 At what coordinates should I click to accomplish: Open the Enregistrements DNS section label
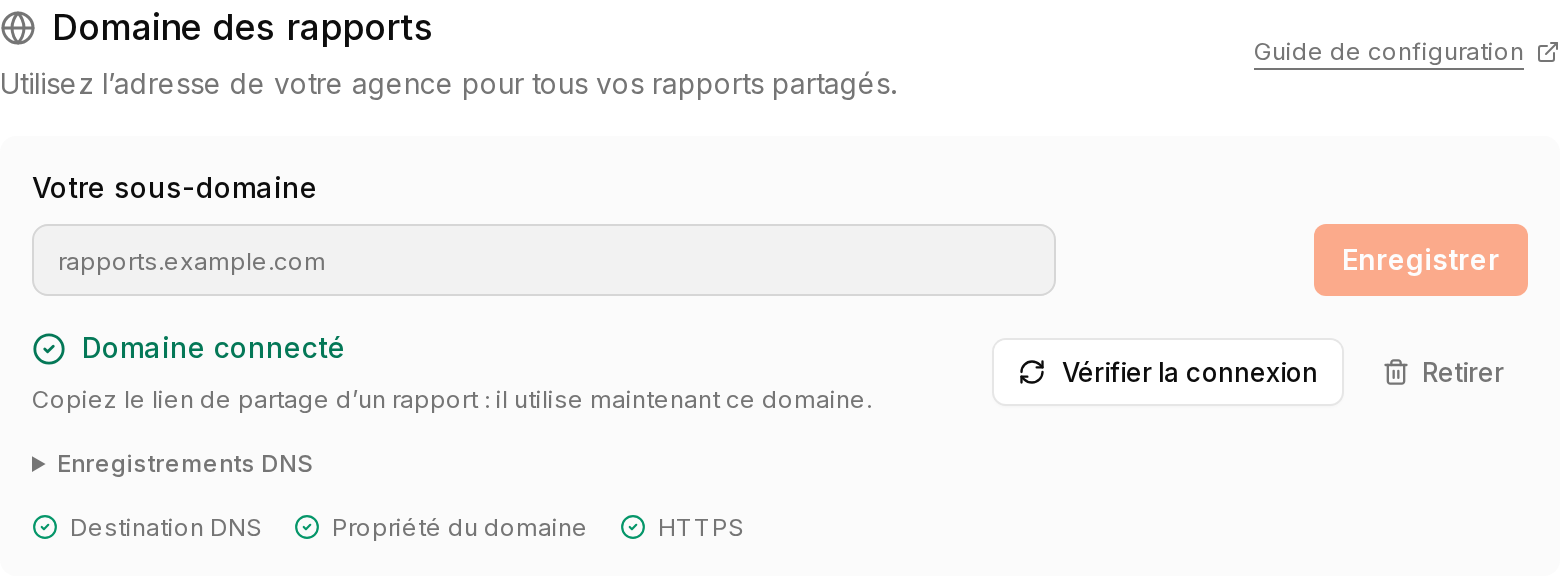pyautogui.click(x=185, y=464)
